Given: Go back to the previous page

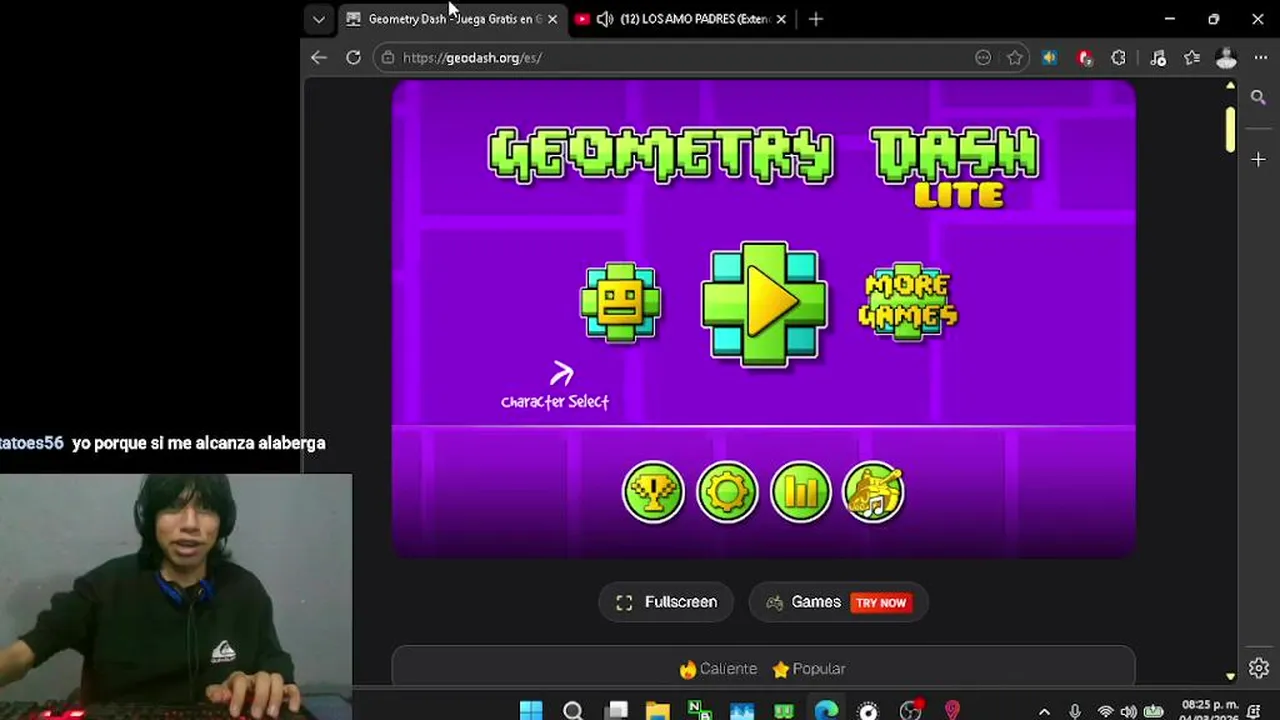Looking at the screenshot, I should pos(318,58).
